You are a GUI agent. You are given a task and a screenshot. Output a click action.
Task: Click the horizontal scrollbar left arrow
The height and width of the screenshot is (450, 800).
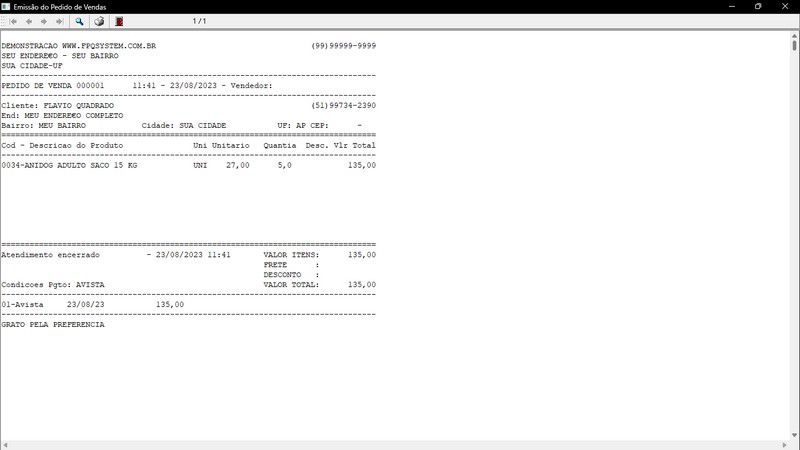coord(5,445)
